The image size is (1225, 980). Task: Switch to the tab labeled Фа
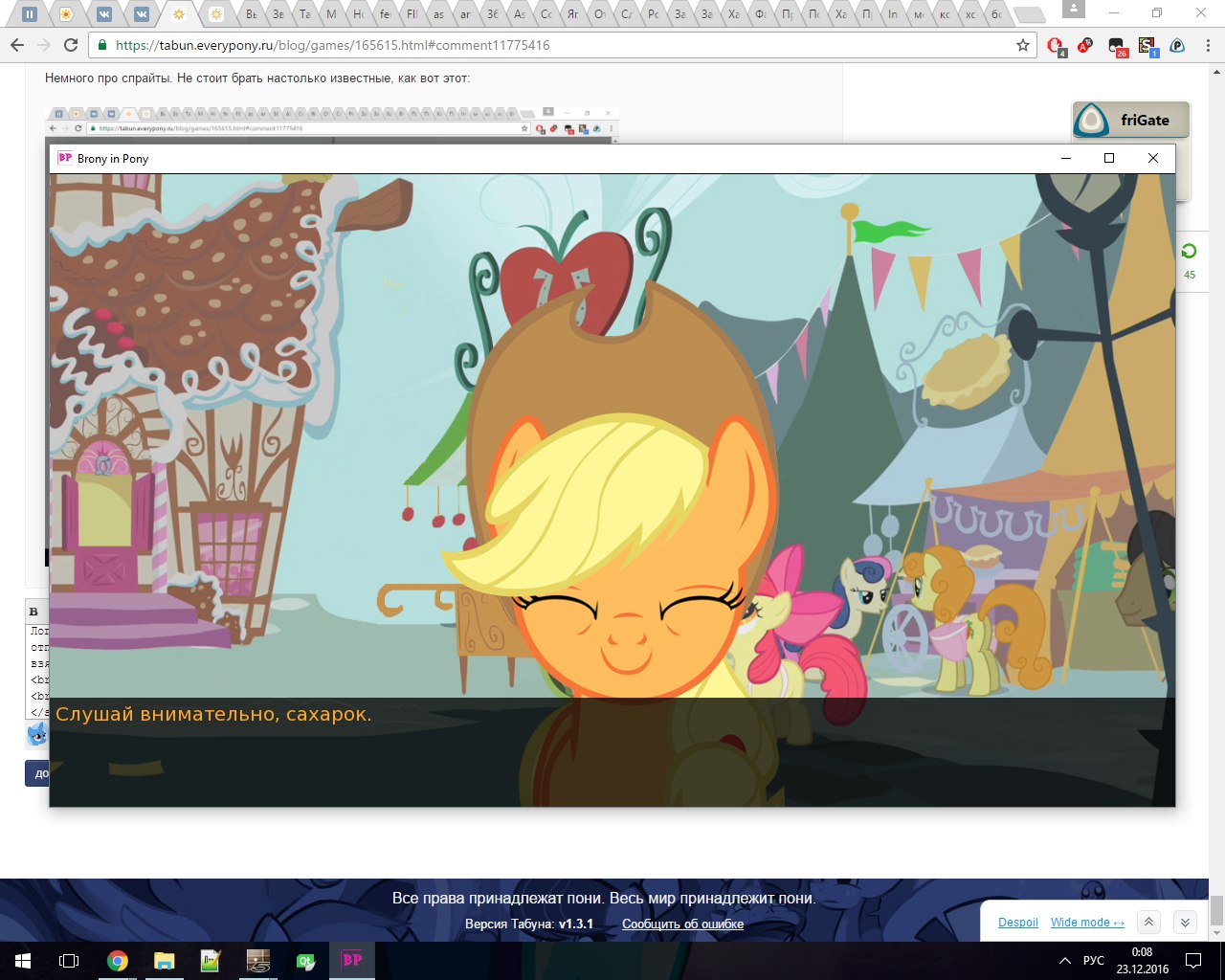pos(761,14)
